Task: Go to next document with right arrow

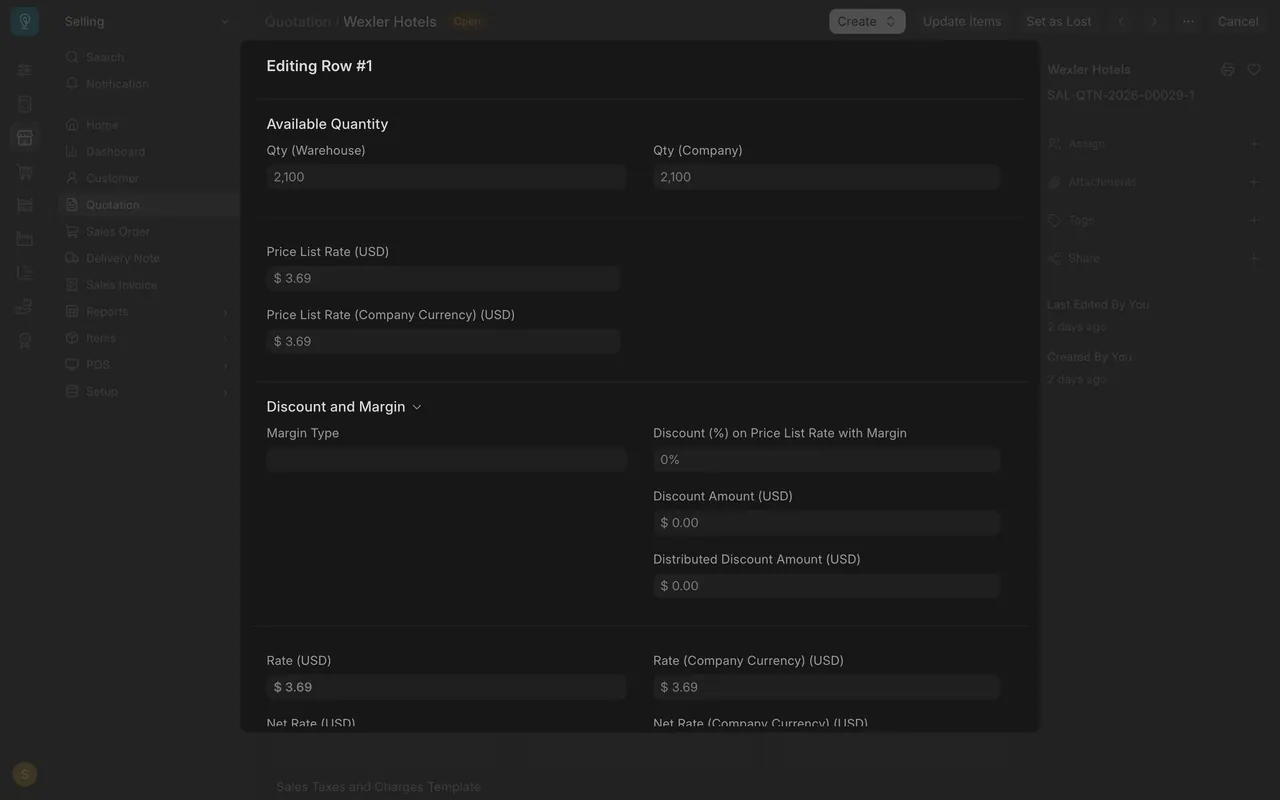Action: [x=1154, y=21]
